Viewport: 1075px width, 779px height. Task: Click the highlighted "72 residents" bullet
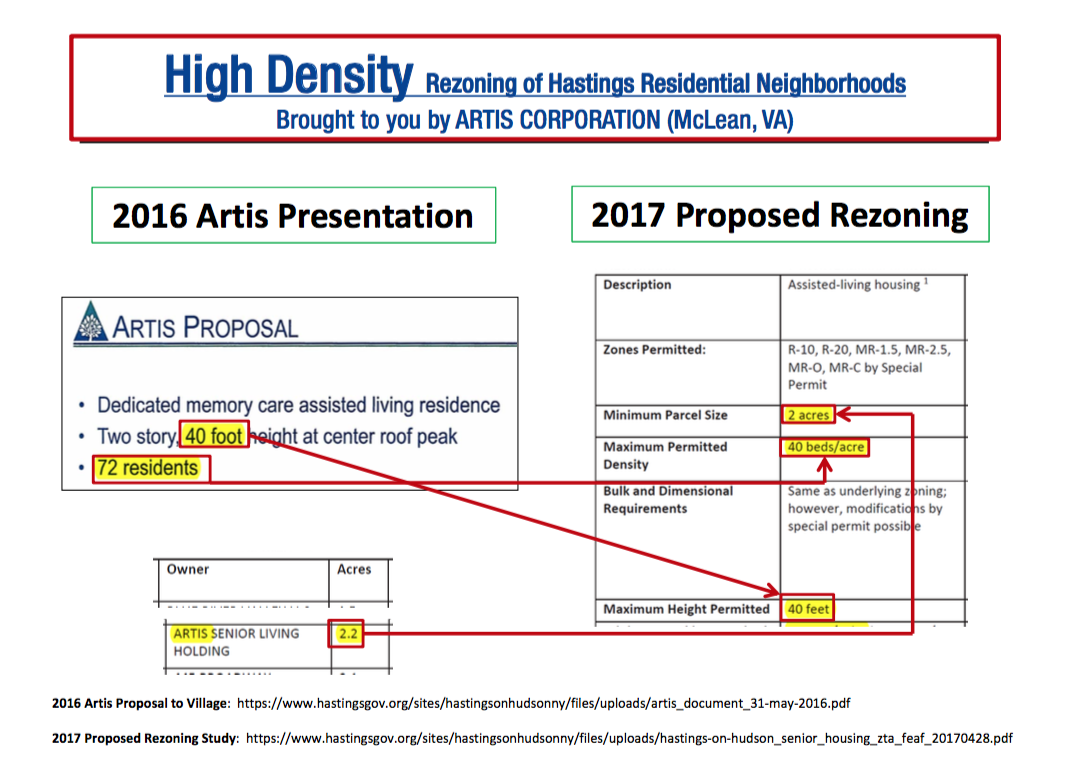[147, 468]
